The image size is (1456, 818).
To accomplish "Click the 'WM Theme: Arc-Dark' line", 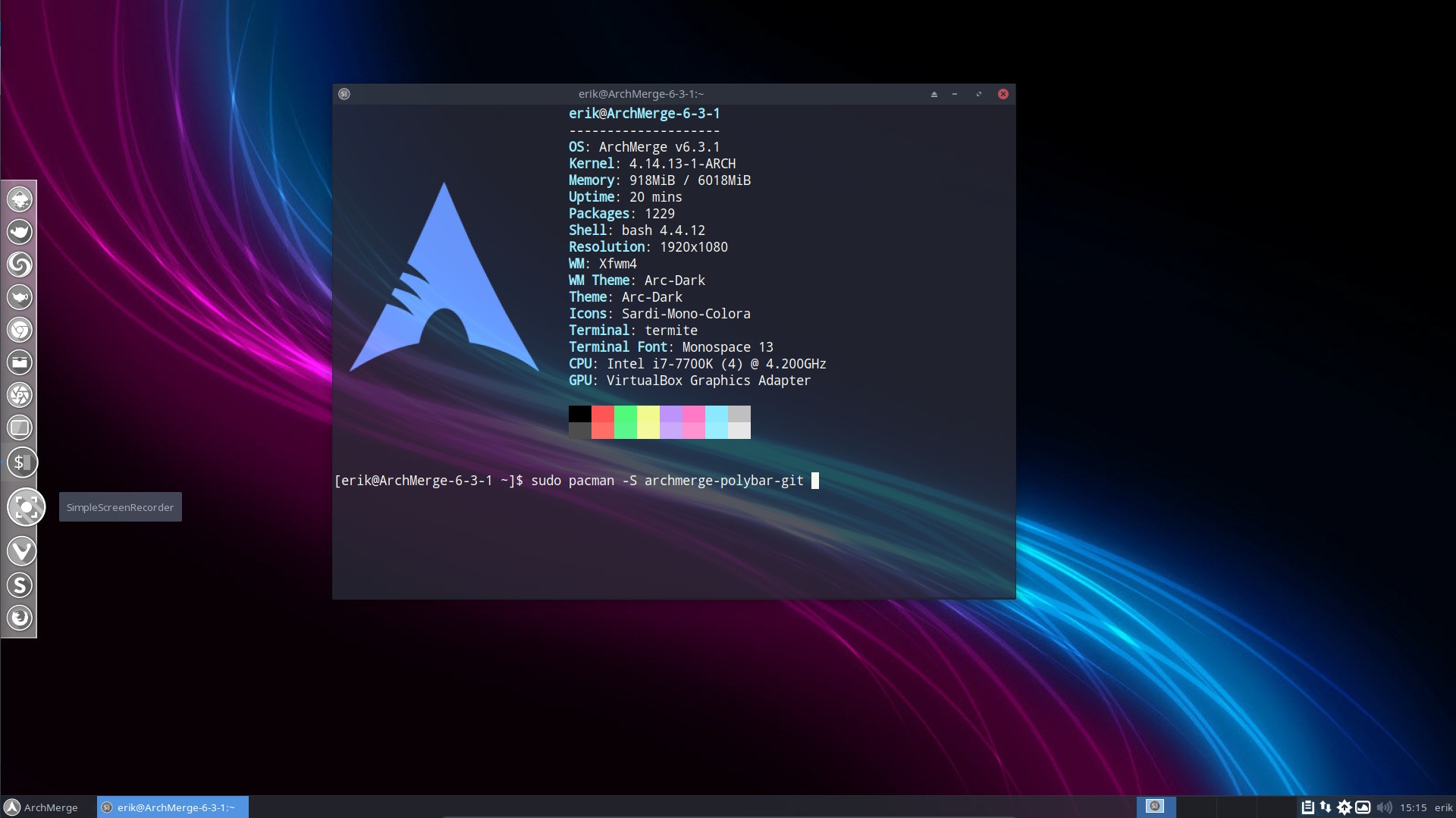I will click(x=637, y=281).
